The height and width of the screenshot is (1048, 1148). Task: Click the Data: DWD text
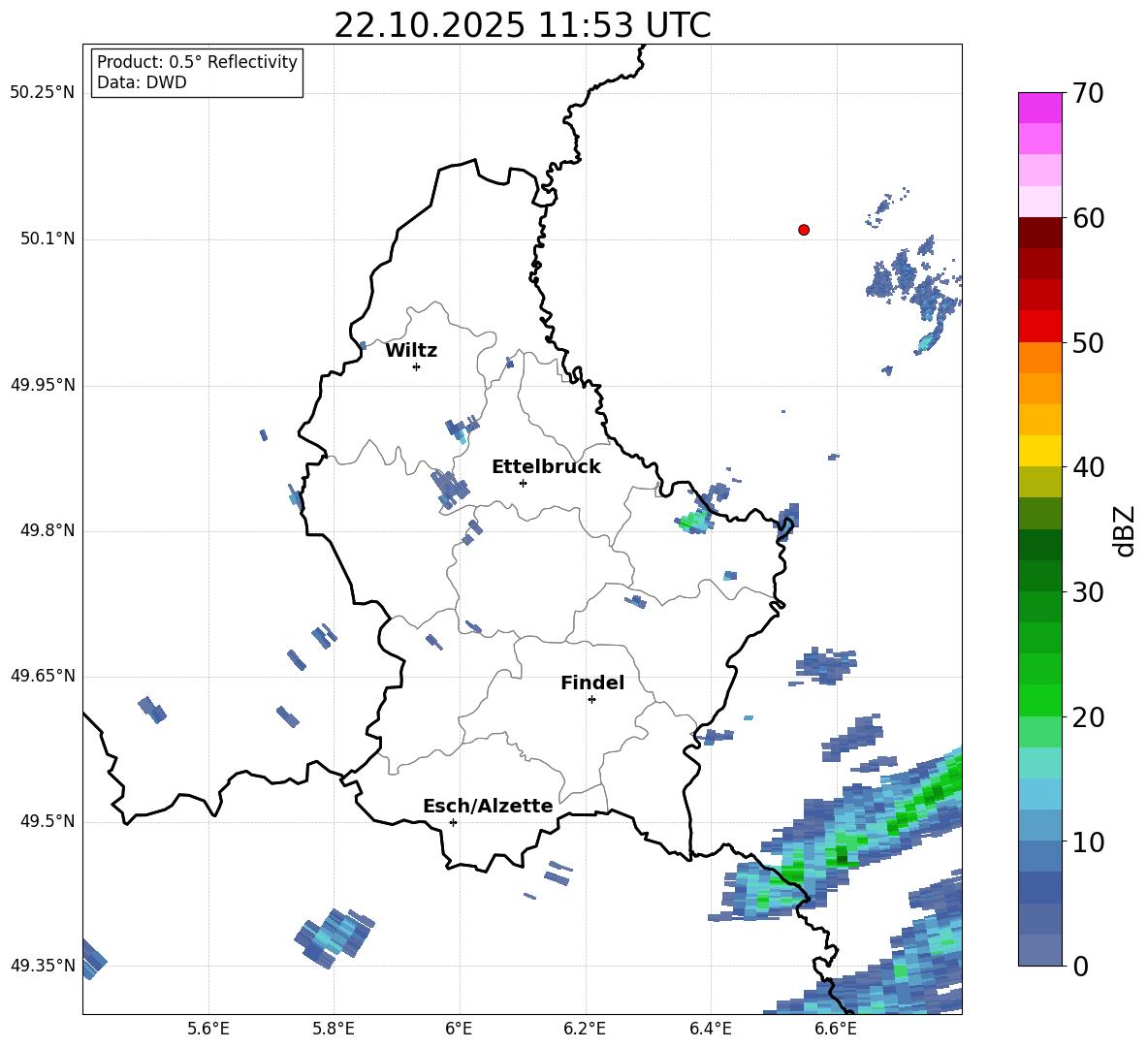(x=142, y=82)
